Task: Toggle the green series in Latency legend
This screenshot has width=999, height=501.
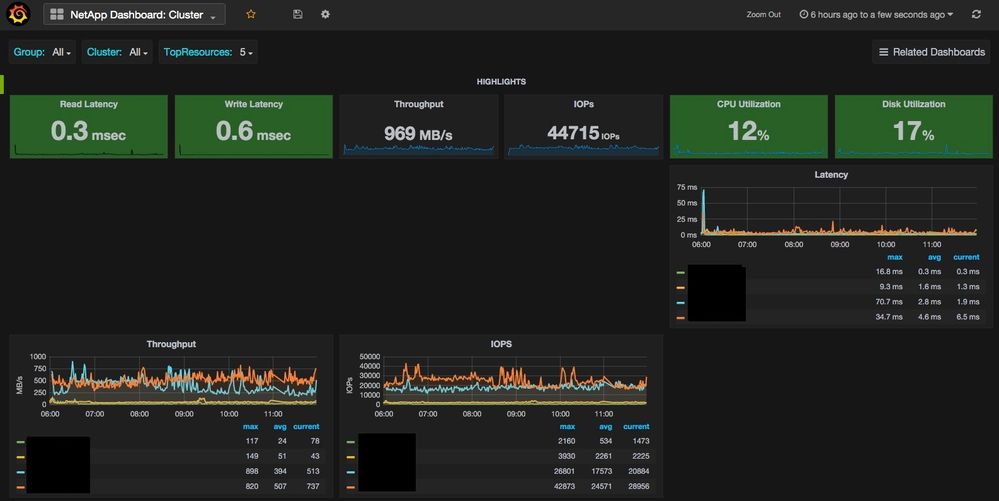Action: 680,272
